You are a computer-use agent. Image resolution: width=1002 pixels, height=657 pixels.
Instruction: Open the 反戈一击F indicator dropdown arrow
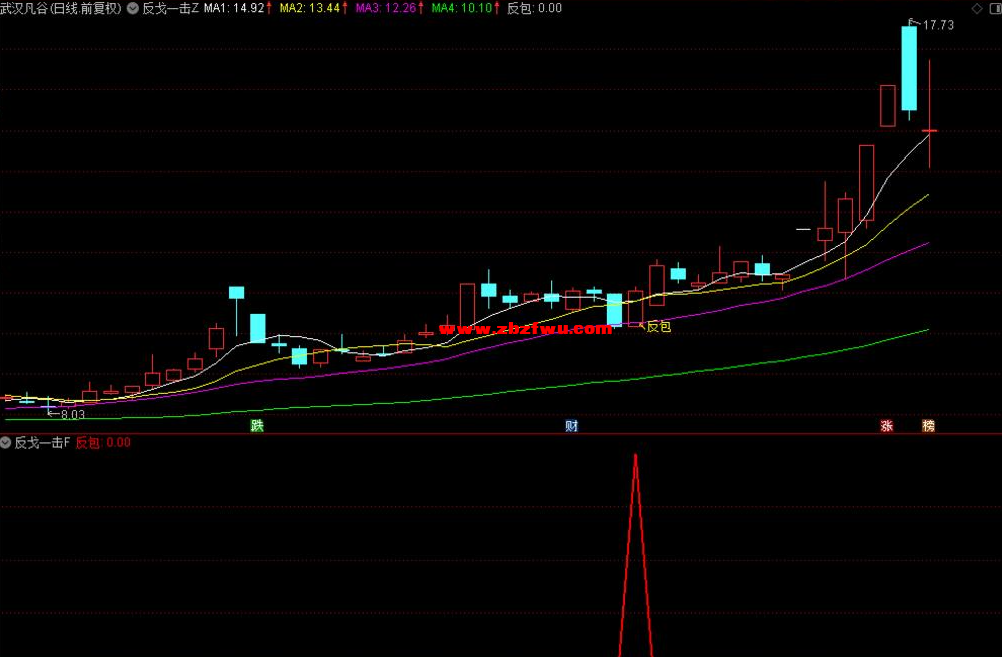coord(6,442)
